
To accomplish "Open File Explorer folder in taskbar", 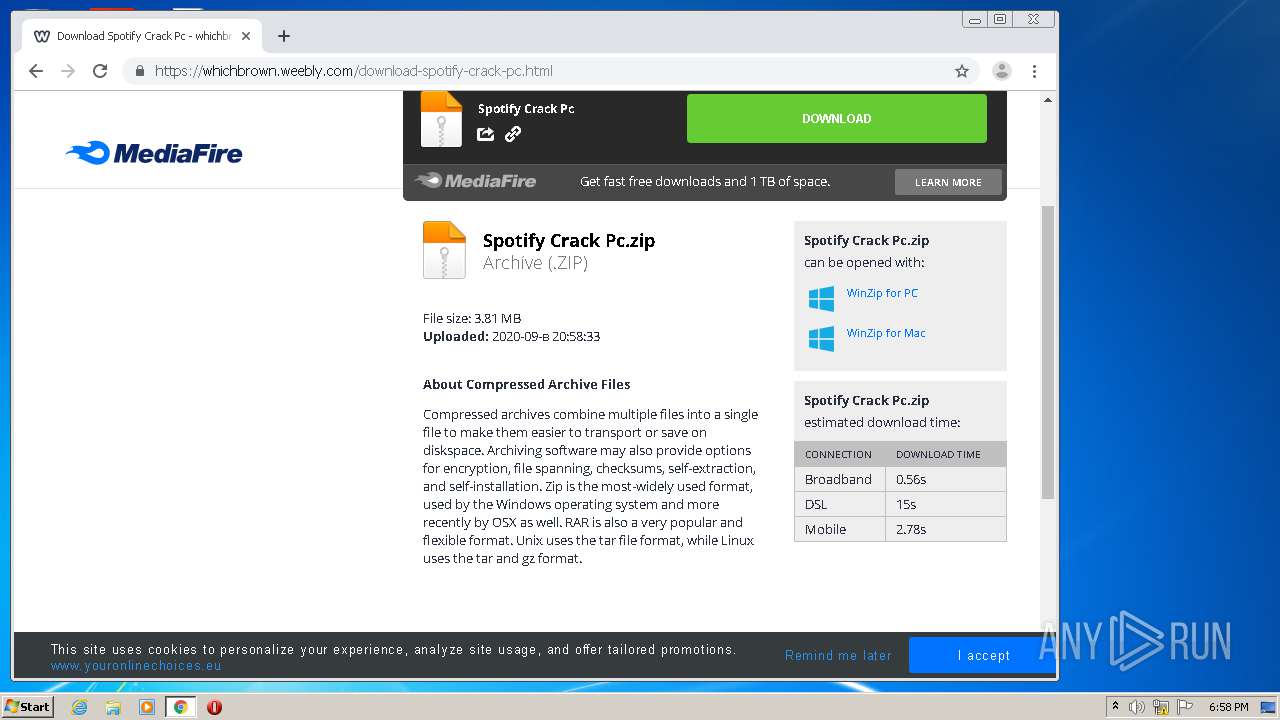I will coord(113,707).
